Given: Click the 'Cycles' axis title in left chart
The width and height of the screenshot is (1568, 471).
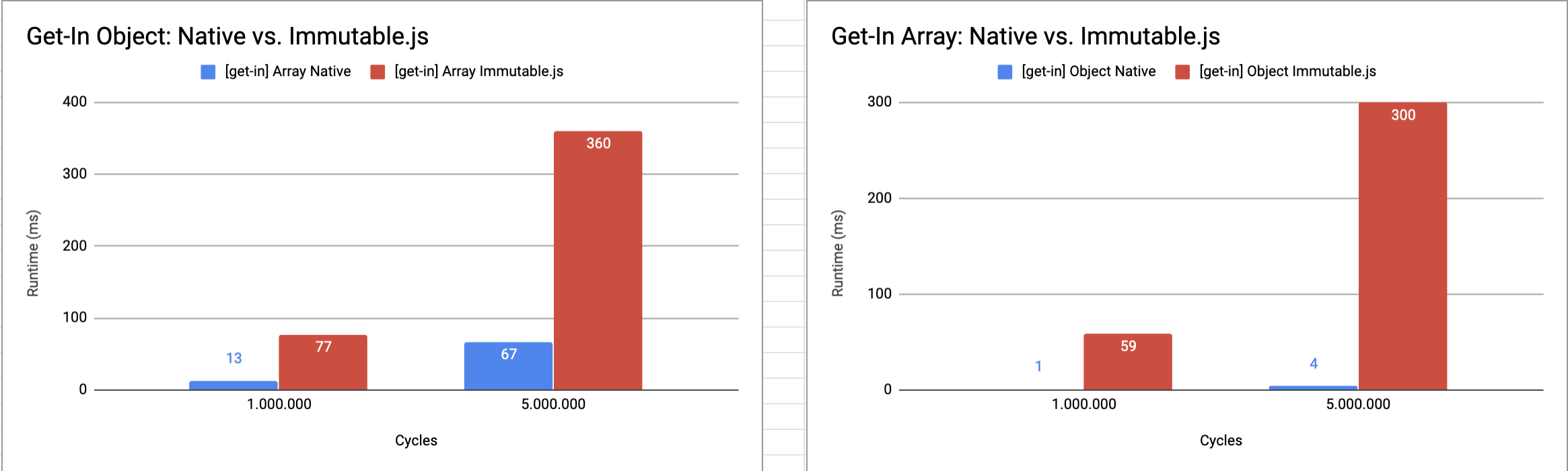Looking at the screenshot, I should (x=416, y=440).
